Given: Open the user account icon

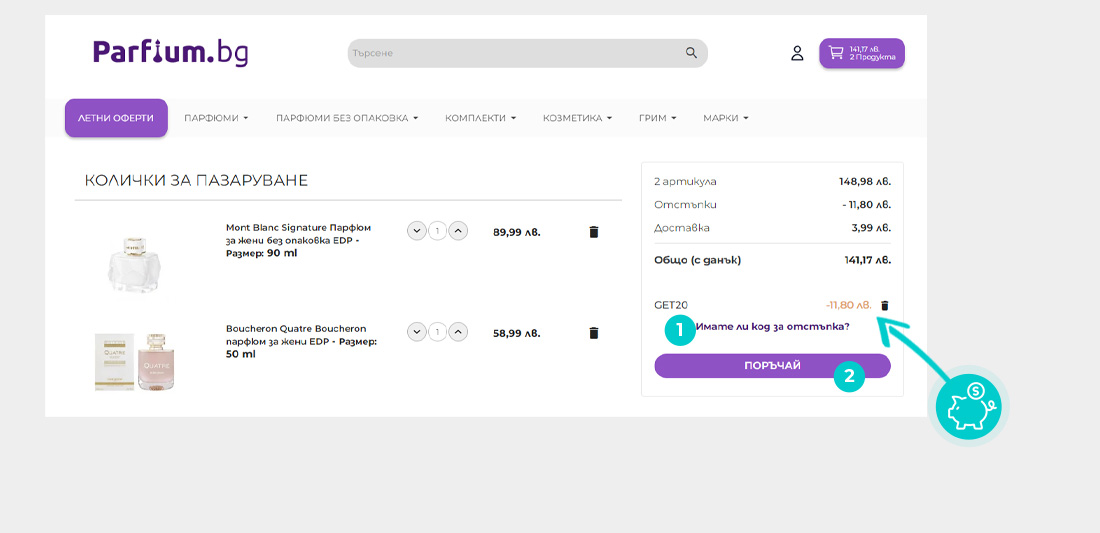Looking at the screenshot, I should pos(797,53).
